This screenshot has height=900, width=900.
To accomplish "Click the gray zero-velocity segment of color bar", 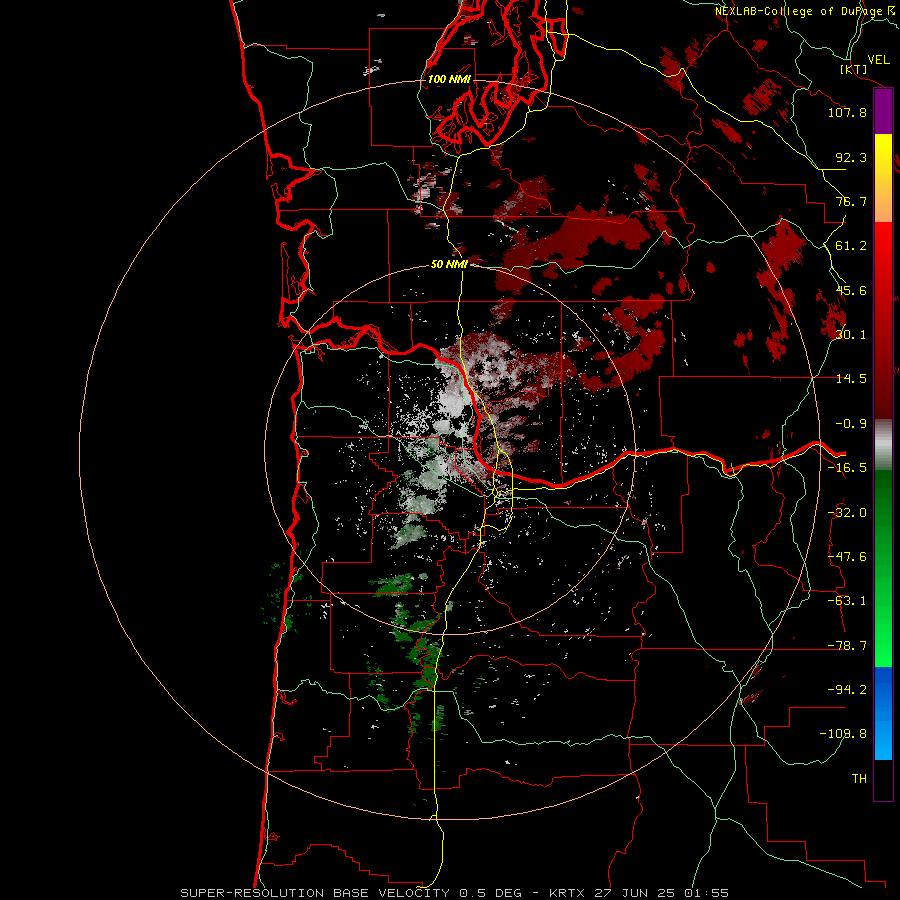I will pos(883,445).
